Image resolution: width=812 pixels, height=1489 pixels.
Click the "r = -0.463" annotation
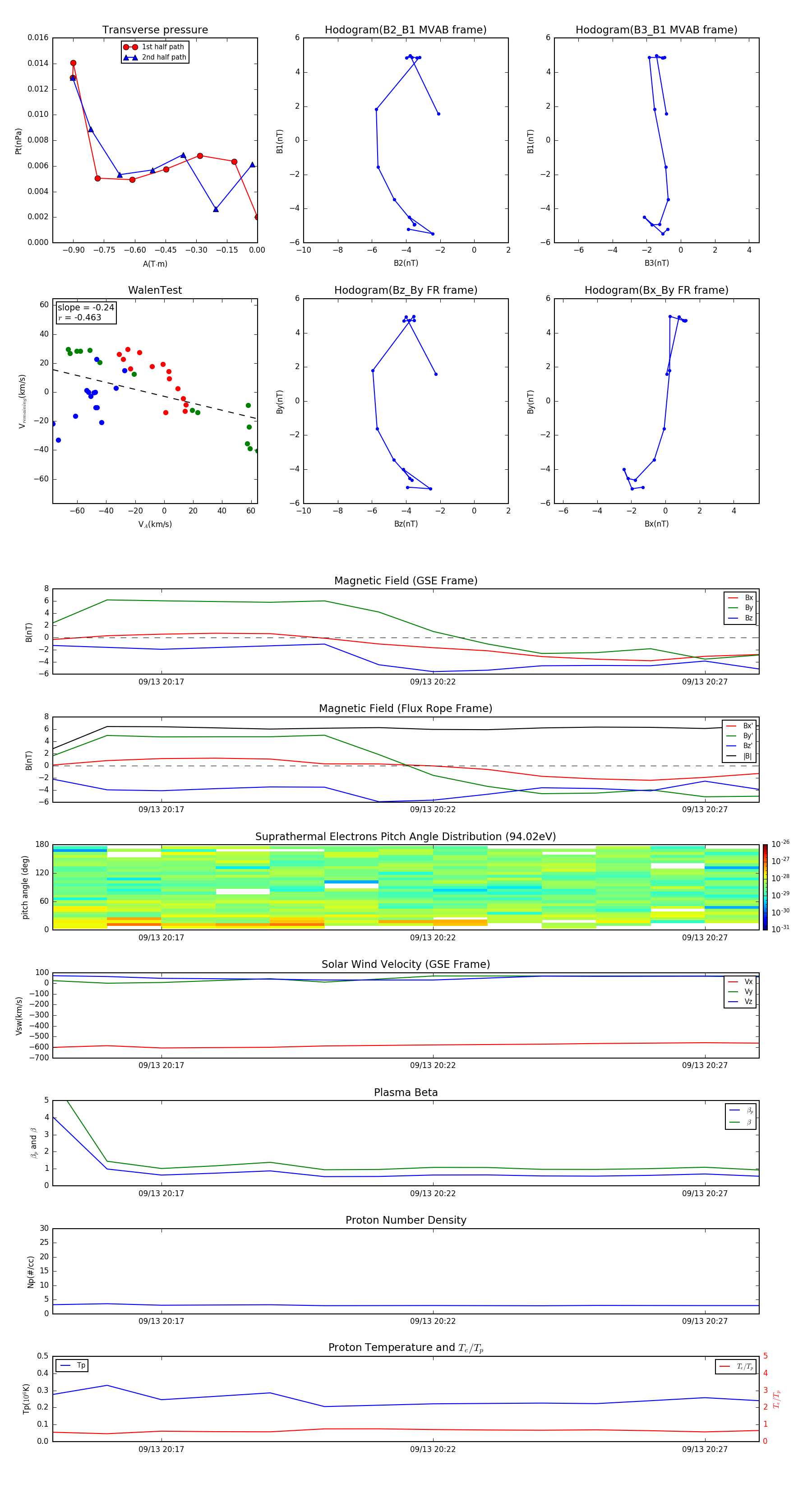(x=80, y=317)
